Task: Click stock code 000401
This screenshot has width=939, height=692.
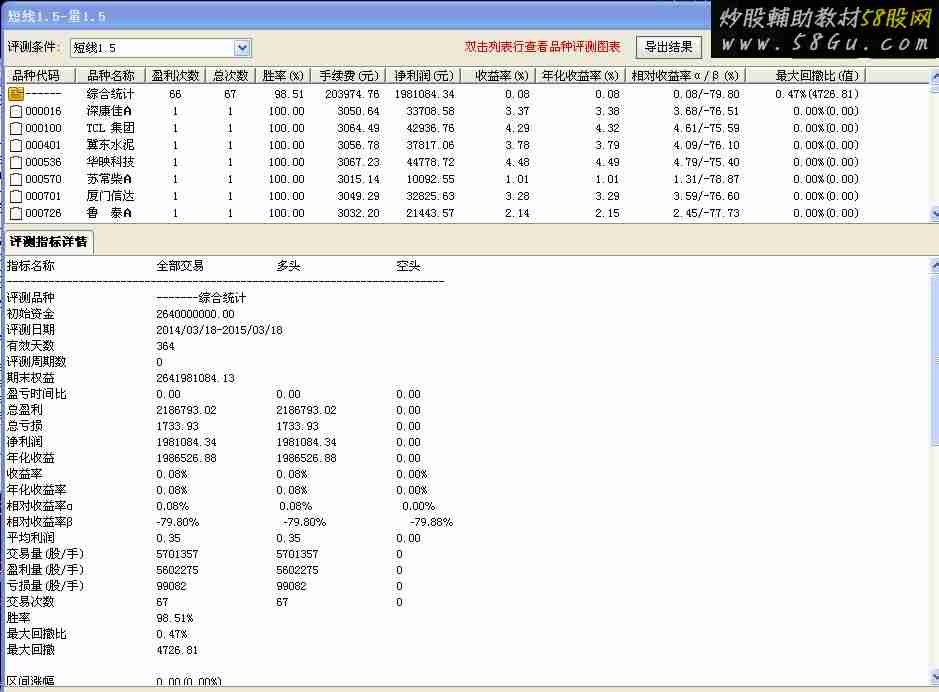Action: pyautogui.click(x=43, y=145)
